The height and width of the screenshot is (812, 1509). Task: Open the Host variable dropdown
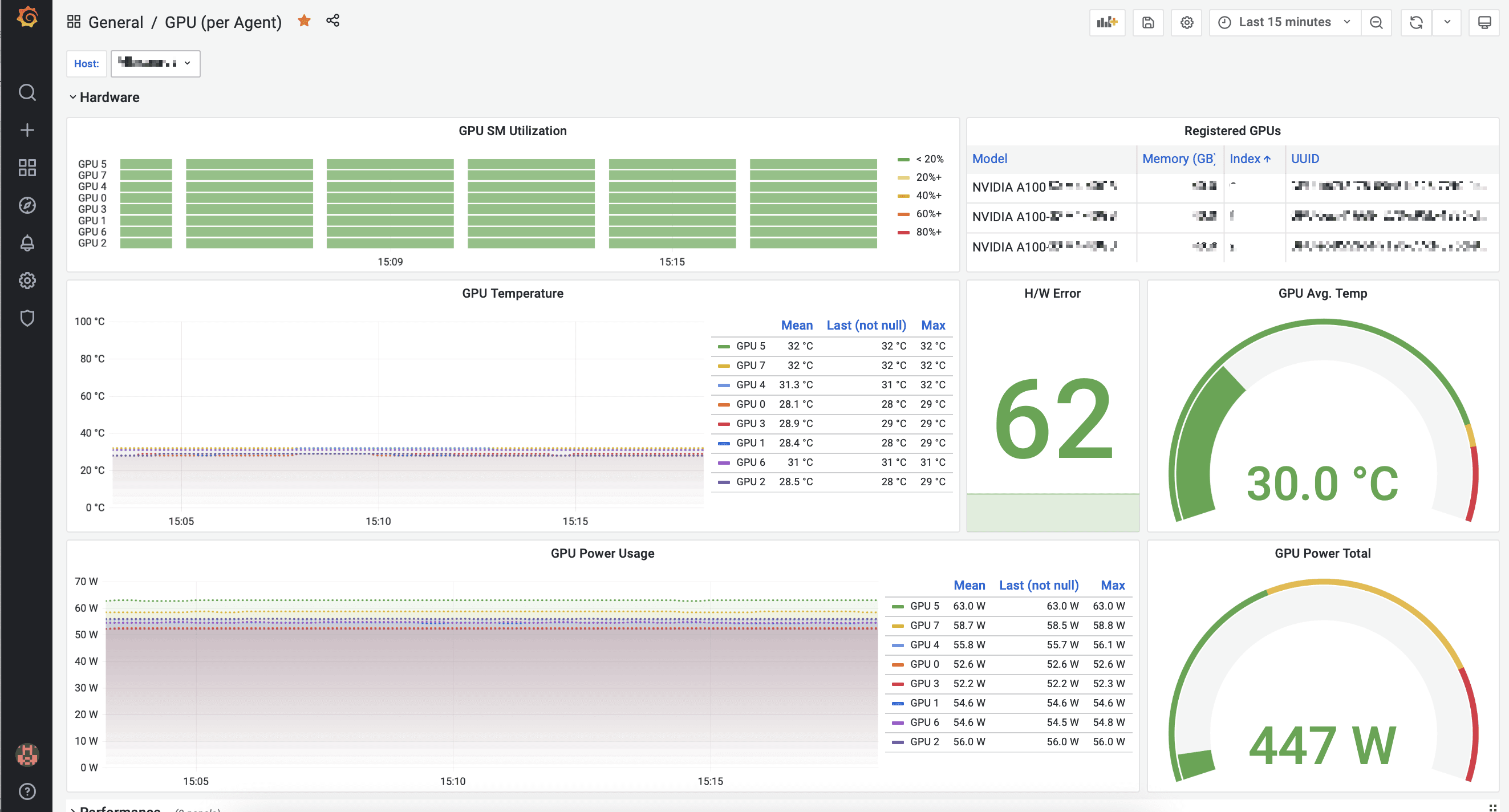point(155,63)
